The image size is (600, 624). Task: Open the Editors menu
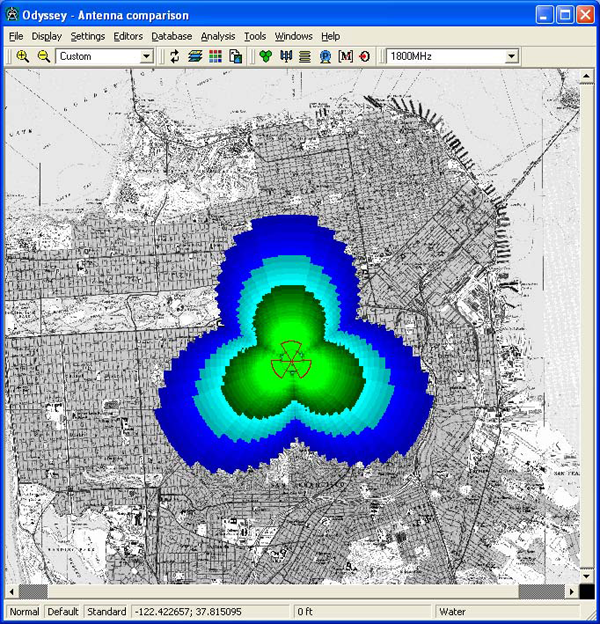click(x=128, y=36)
